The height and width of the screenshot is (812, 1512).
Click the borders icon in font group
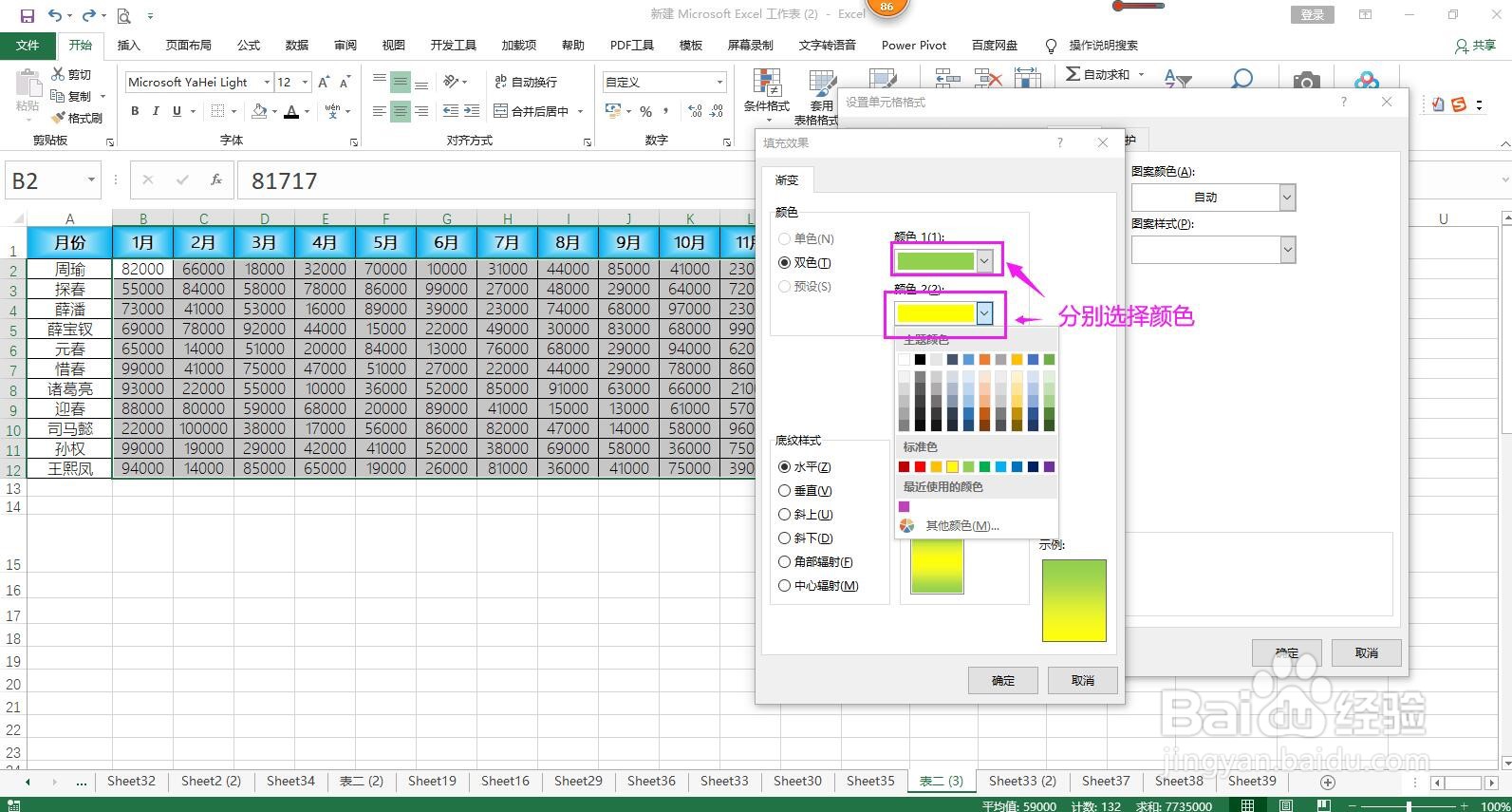coord(217,111)
